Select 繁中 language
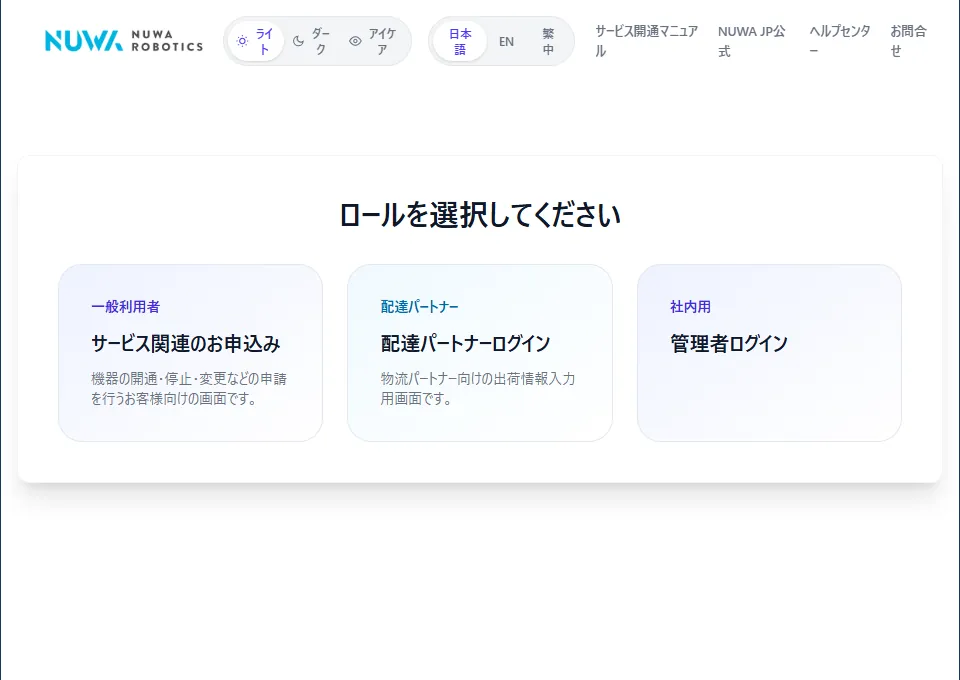Viewport: 960px width, 680px height. click(x=548, y=41)
